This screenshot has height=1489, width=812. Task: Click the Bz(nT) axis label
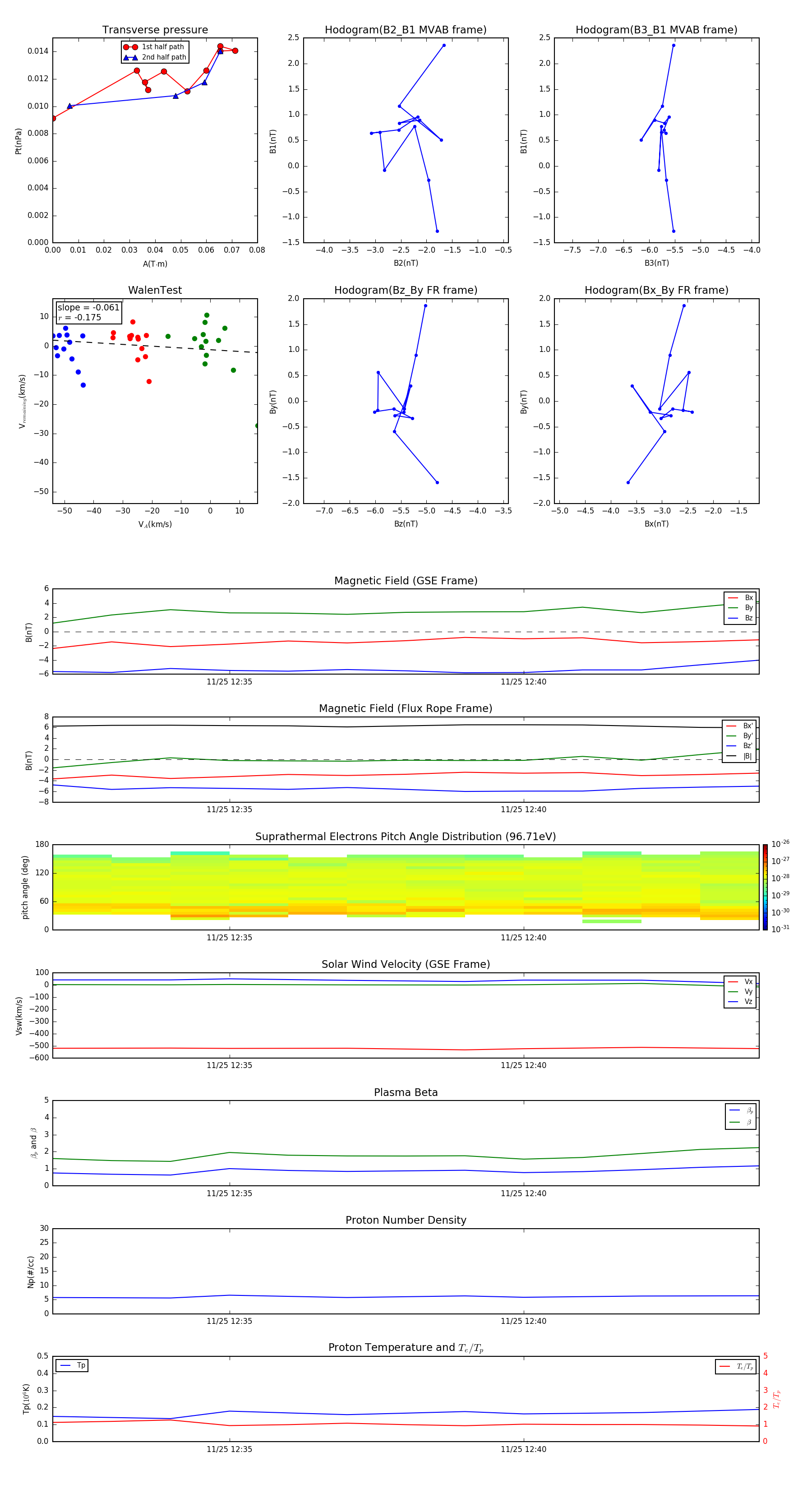point(406,524)
